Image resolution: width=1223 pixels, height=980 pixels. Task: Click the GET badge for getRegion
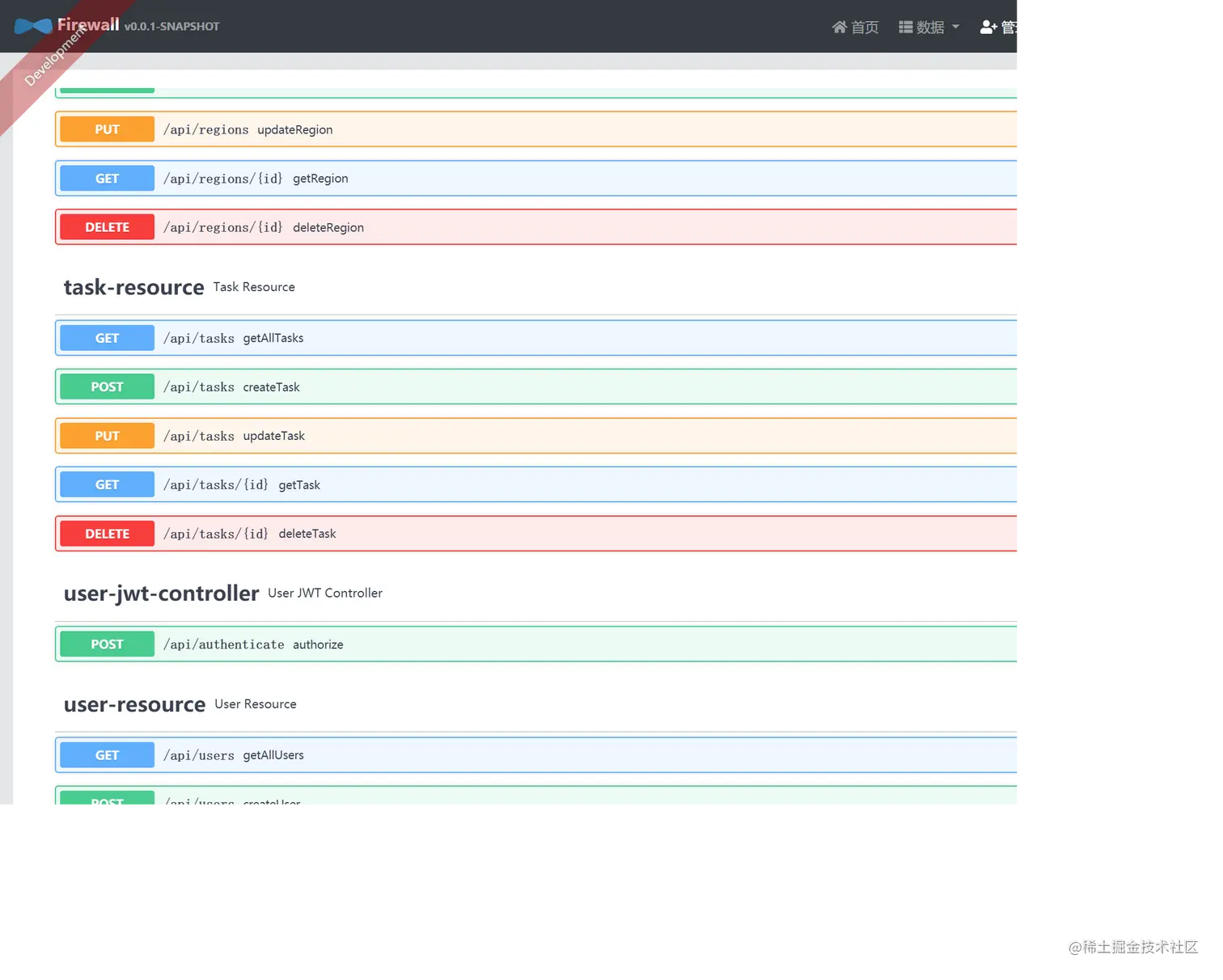point(107,179)
